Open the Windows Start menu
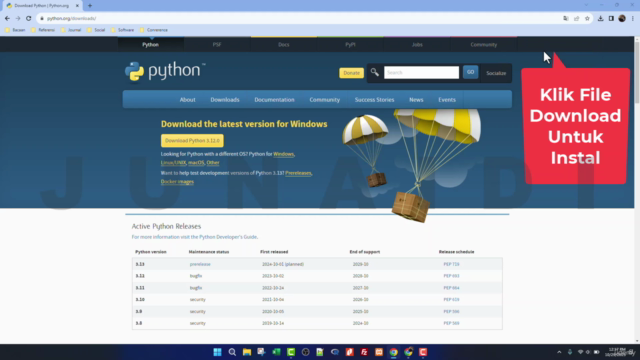This screenshot has height=360, width=640. tap(218, 352)
